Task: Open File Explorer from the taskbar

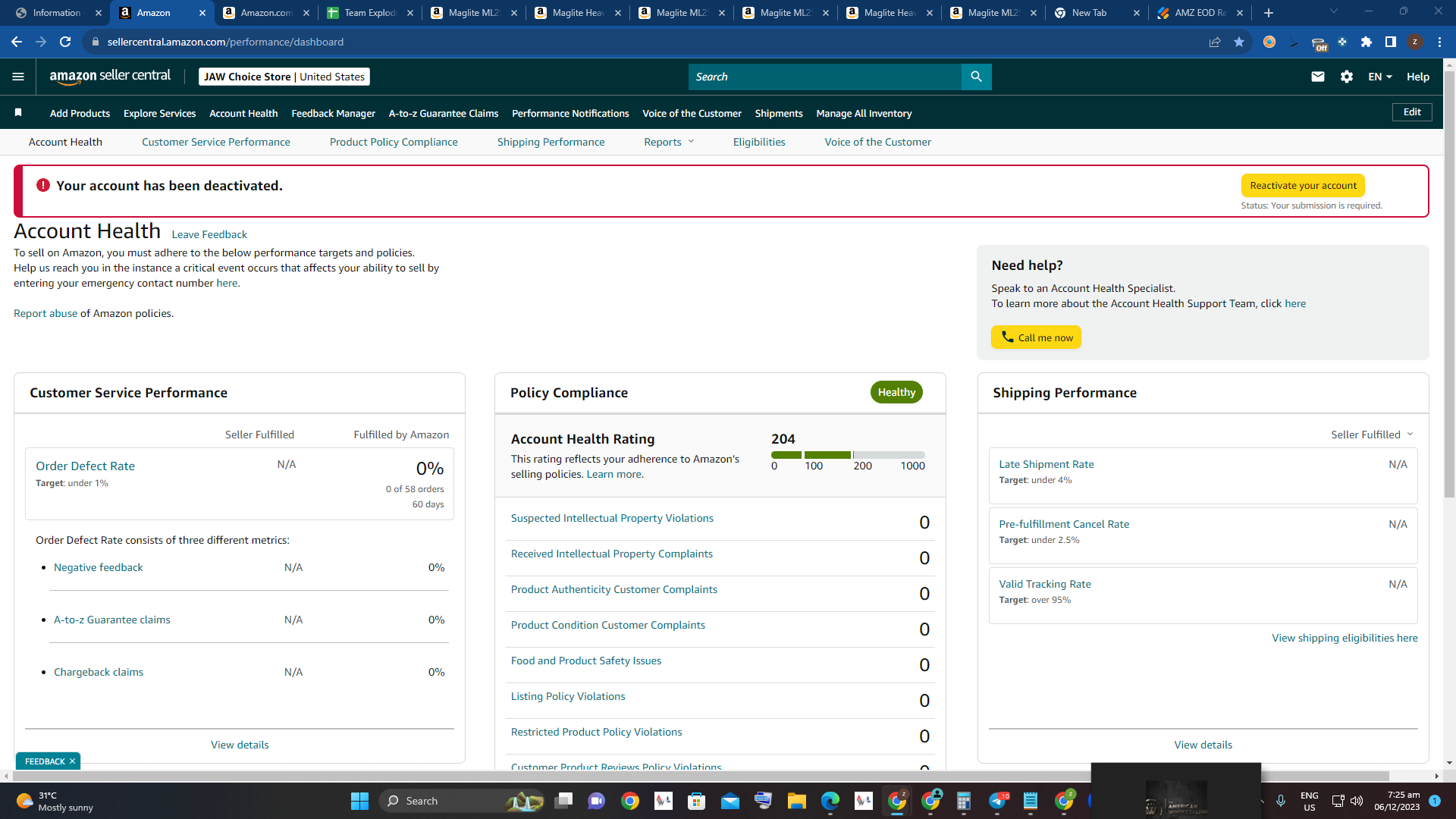Action: (x=796, y=801)
